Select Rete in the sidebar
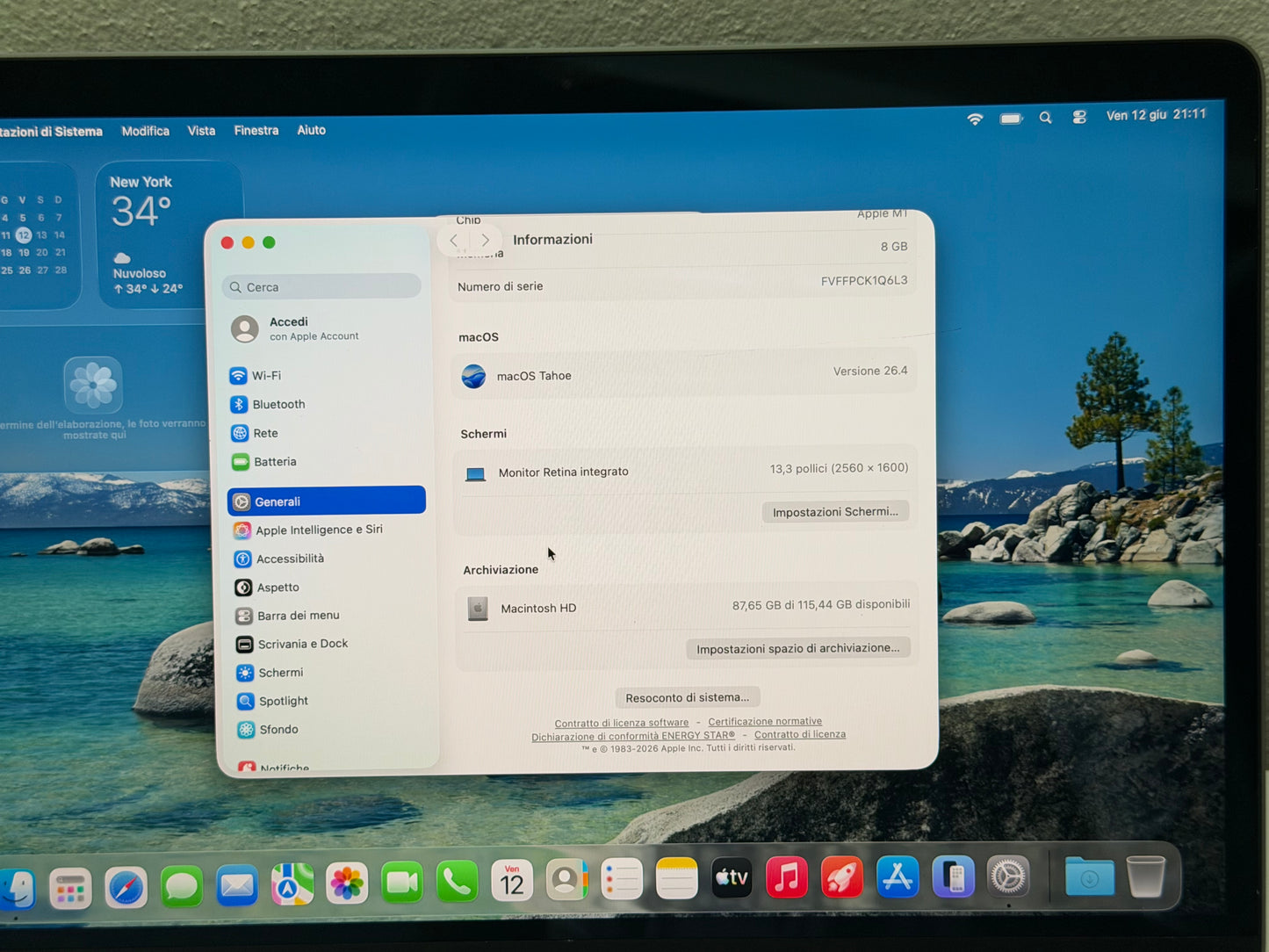This screenshot has width=1269, height=952. coord(254,433)
